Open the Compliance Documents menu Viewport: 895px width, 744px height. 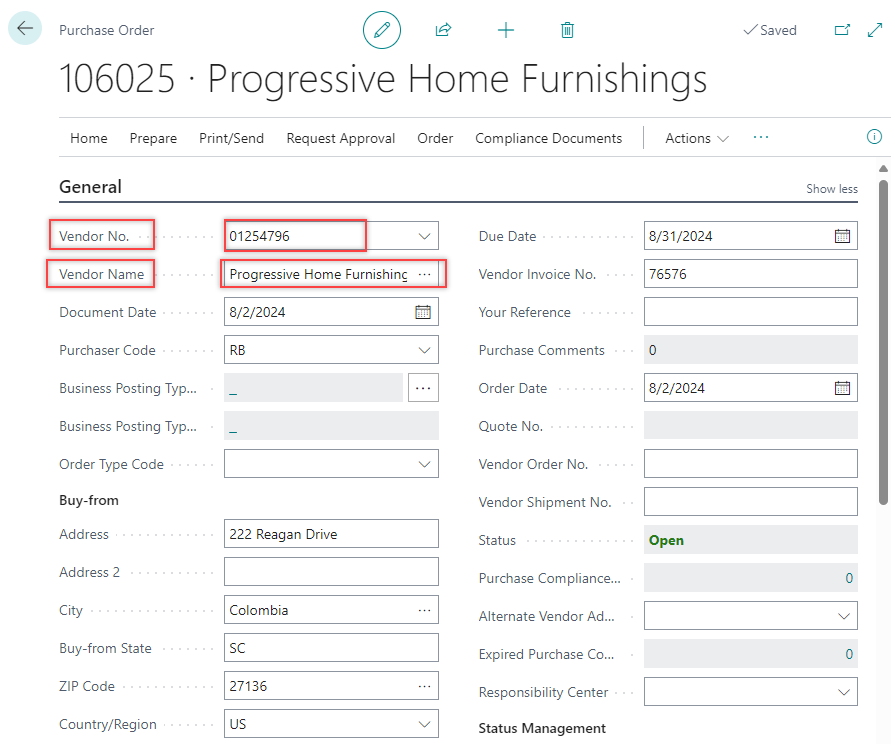(x=548, y=138)
